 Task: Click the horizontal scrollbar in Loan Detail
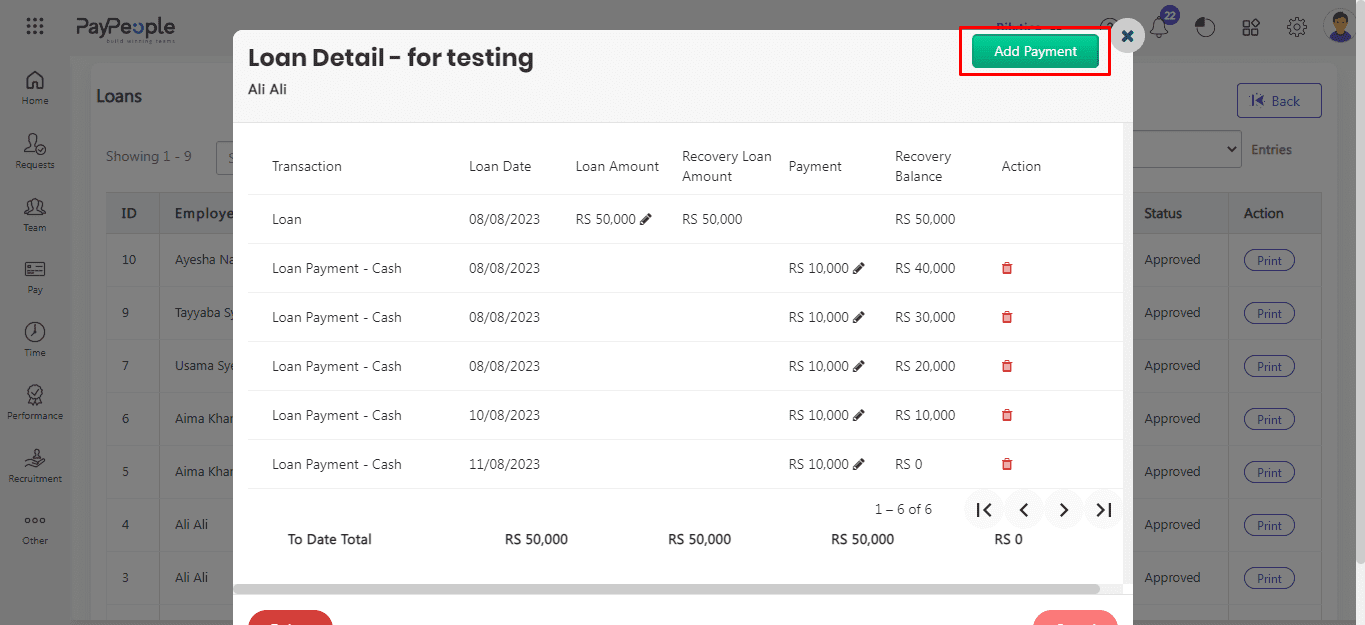666,589
